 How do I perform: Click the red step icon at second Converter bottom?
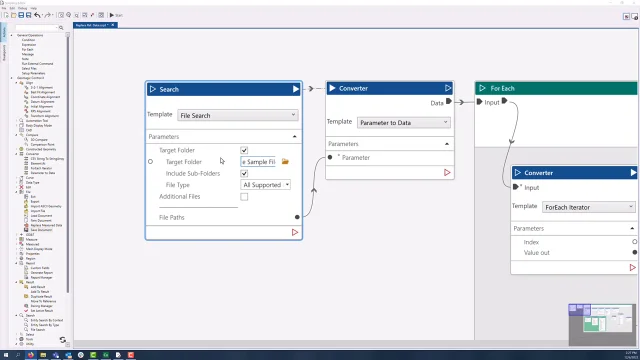(x=632, y=268)
